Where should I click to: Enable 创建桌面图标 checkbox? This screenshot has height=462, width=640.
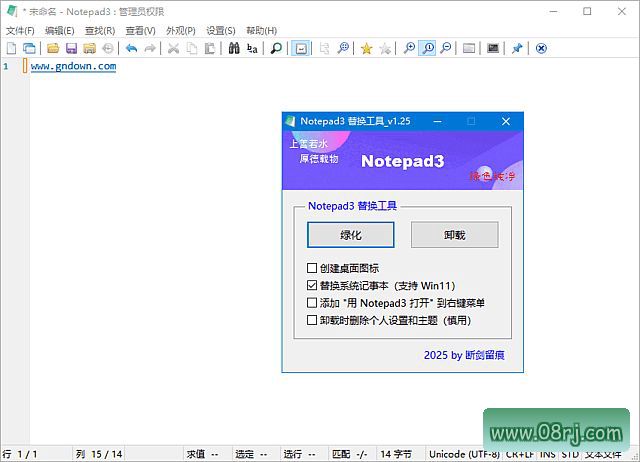click(x=312, y=268)
